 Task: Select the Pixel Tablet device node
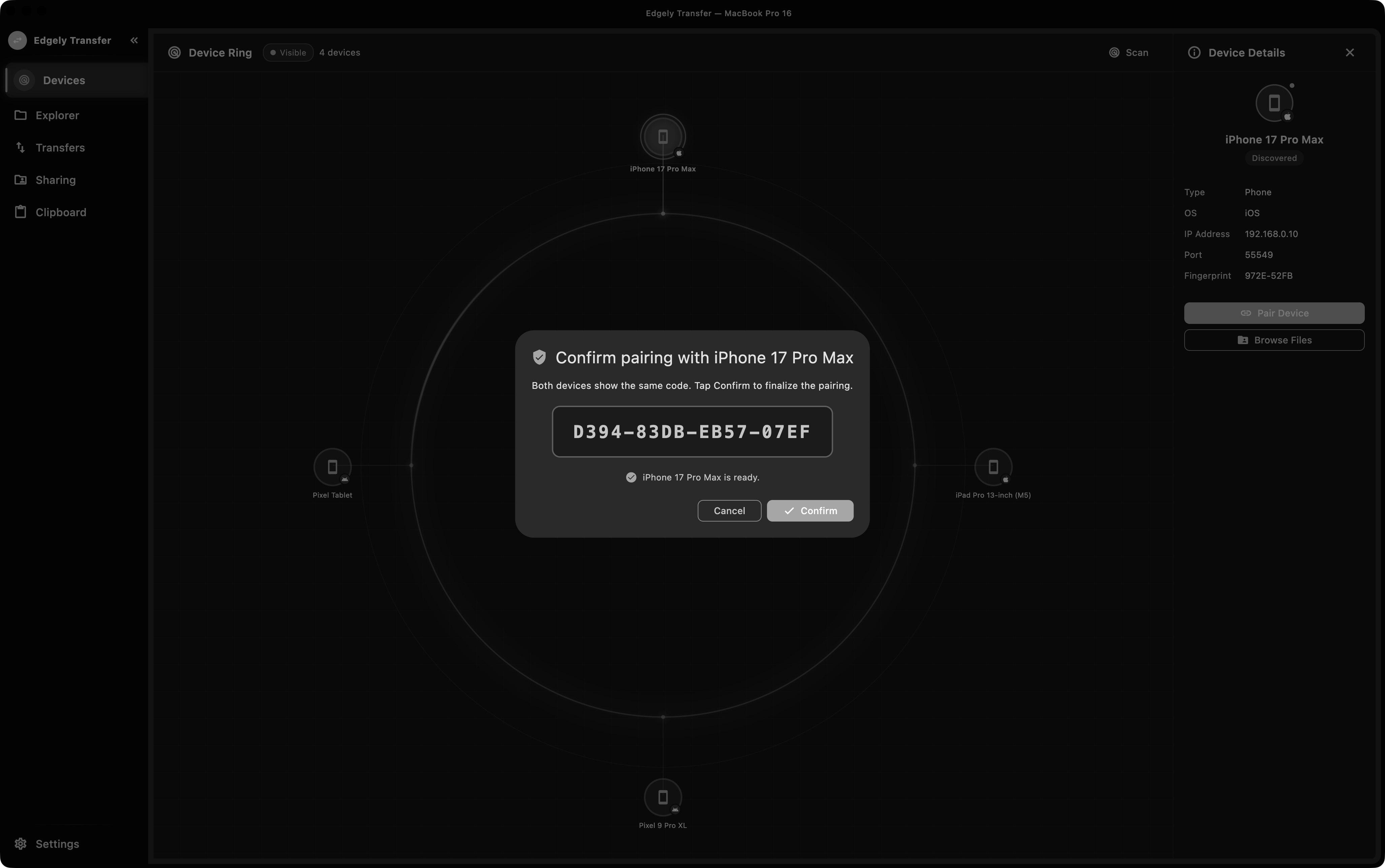[x=332, y=467]
